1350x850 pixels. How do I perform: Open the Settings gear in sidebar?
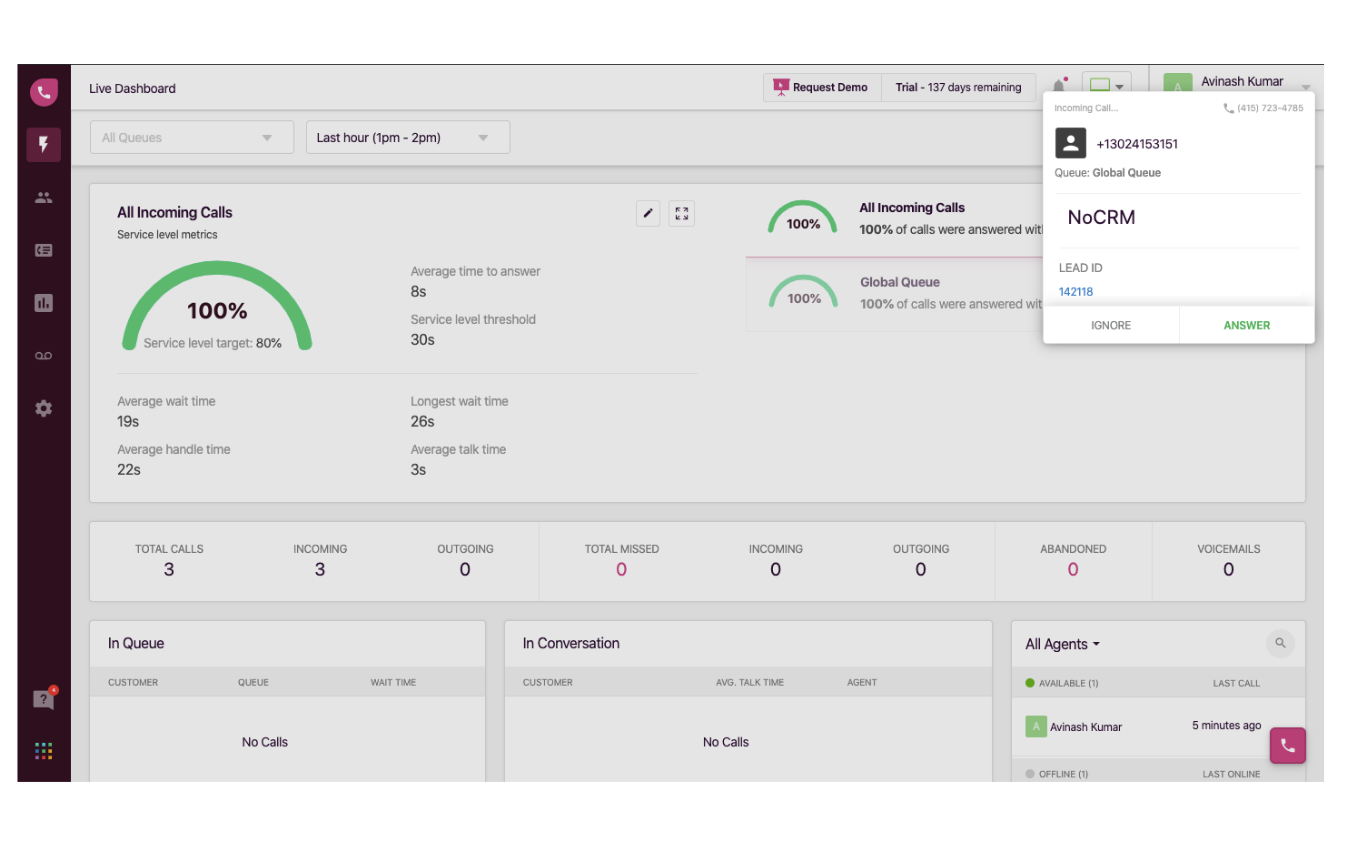[x=43, y=408]
